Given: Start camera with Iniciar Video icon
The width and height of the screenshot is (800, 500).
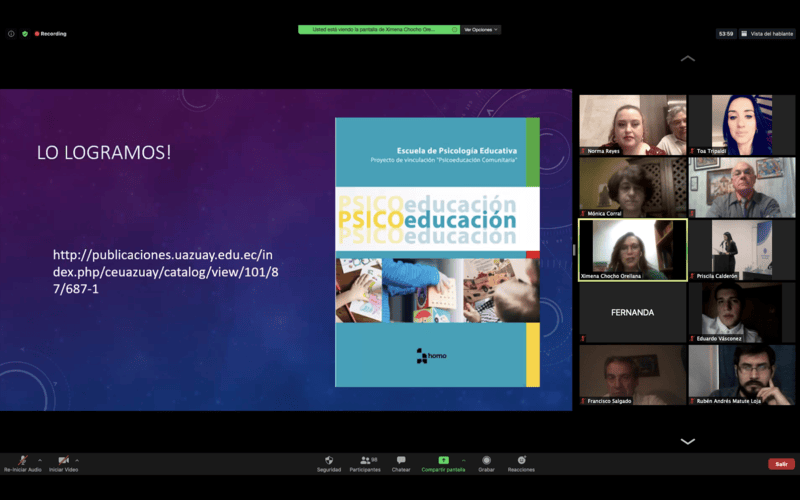Looking at the screenshot, I should coord(63,460).
